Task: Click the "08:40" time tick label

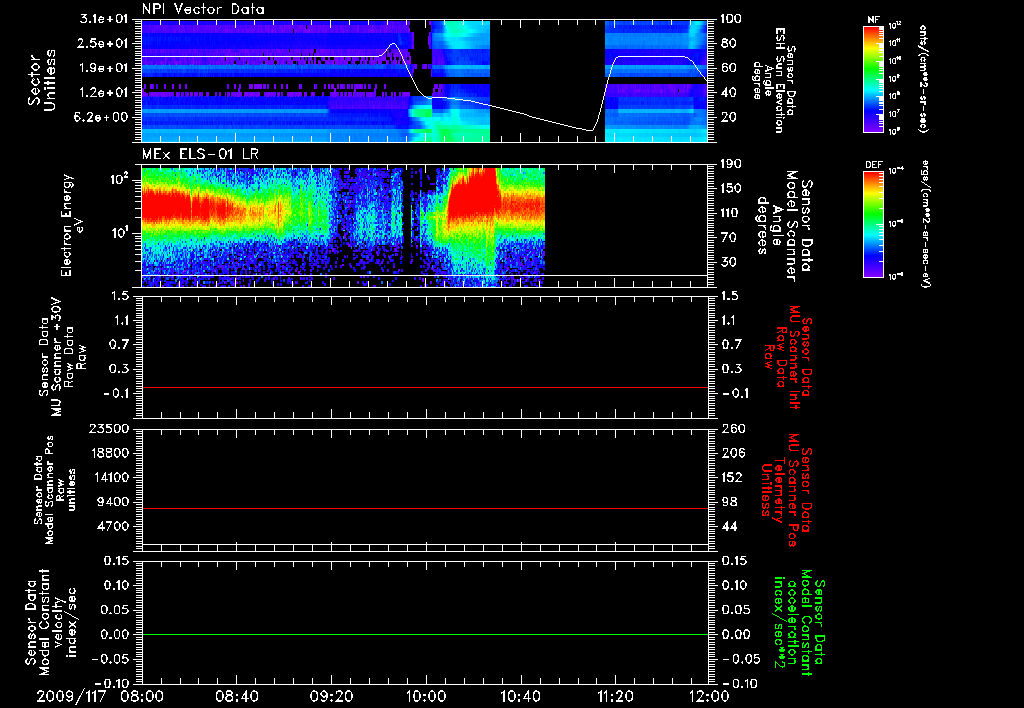Action: click(236, 696)
